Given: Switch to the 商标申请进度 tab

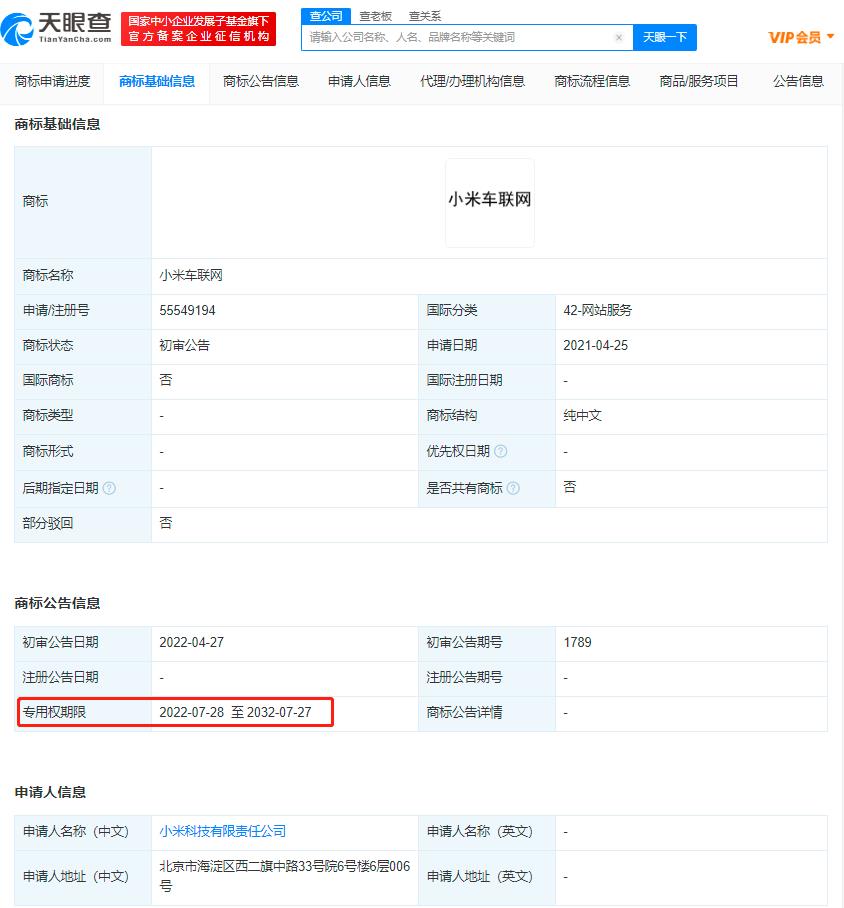Looking at the screenshot, I should [52, 82].
